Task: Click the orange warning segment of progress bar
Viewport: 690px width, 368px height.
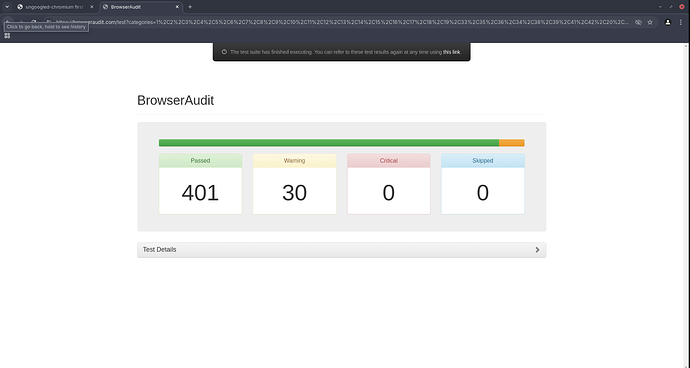Action: pyautogui.click(x=512, y=143)
